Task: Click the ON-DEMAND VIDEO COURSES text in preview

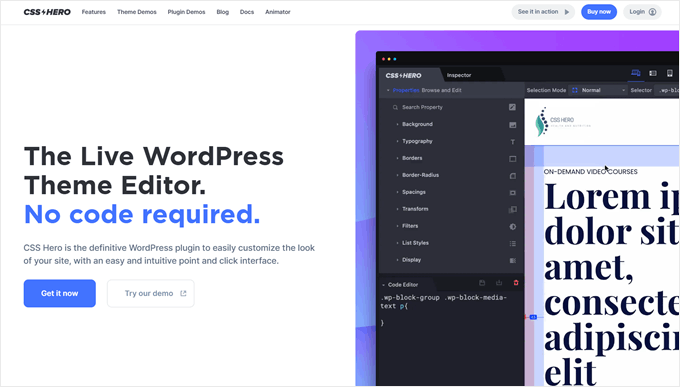Action: point(590,172)
